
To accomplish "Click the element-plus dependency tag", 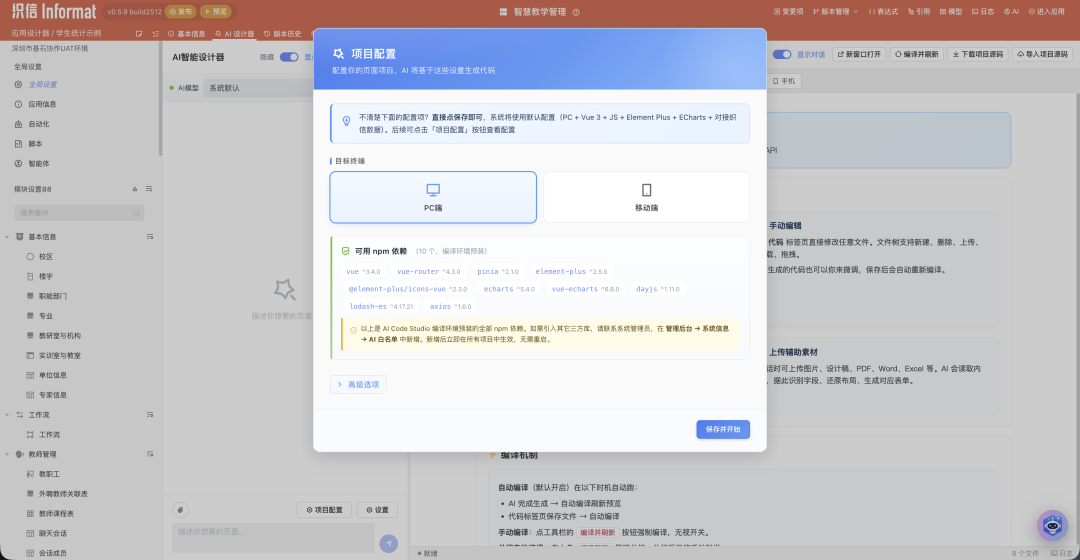I will pyautogui.click(x=571, y=271).
